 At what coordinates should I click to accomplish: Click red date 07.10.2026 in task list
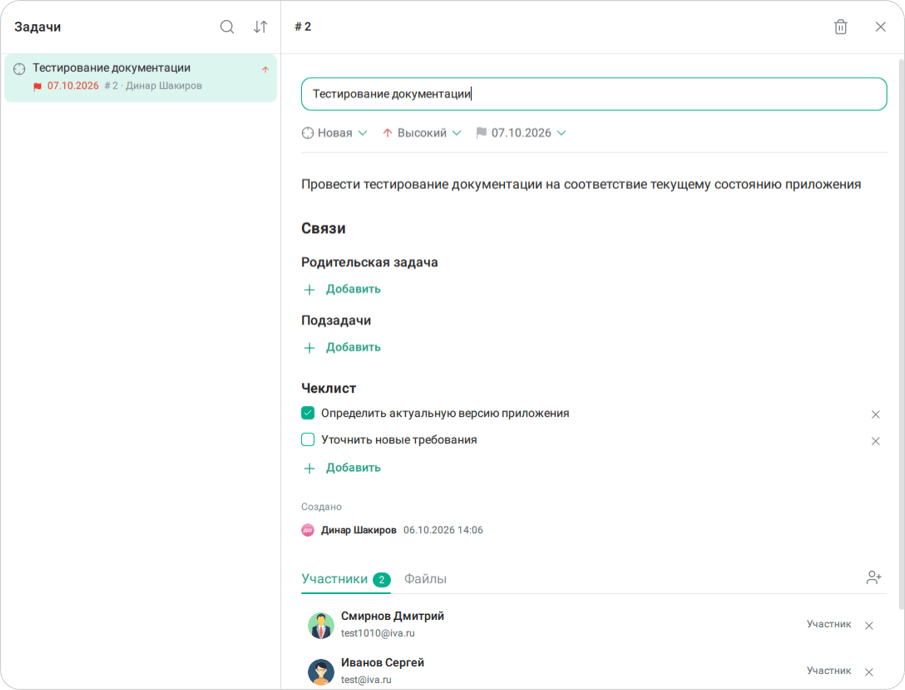click(x=73, y=85)
